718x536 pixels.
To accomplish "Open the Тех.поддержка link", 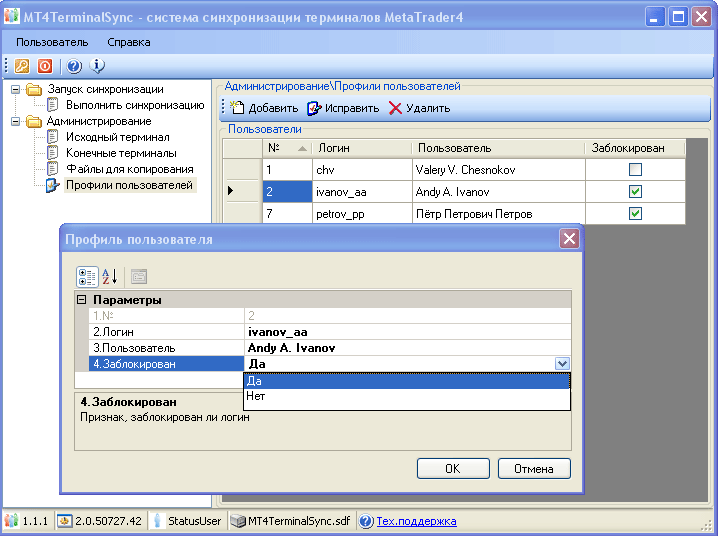I will [416, 521].
